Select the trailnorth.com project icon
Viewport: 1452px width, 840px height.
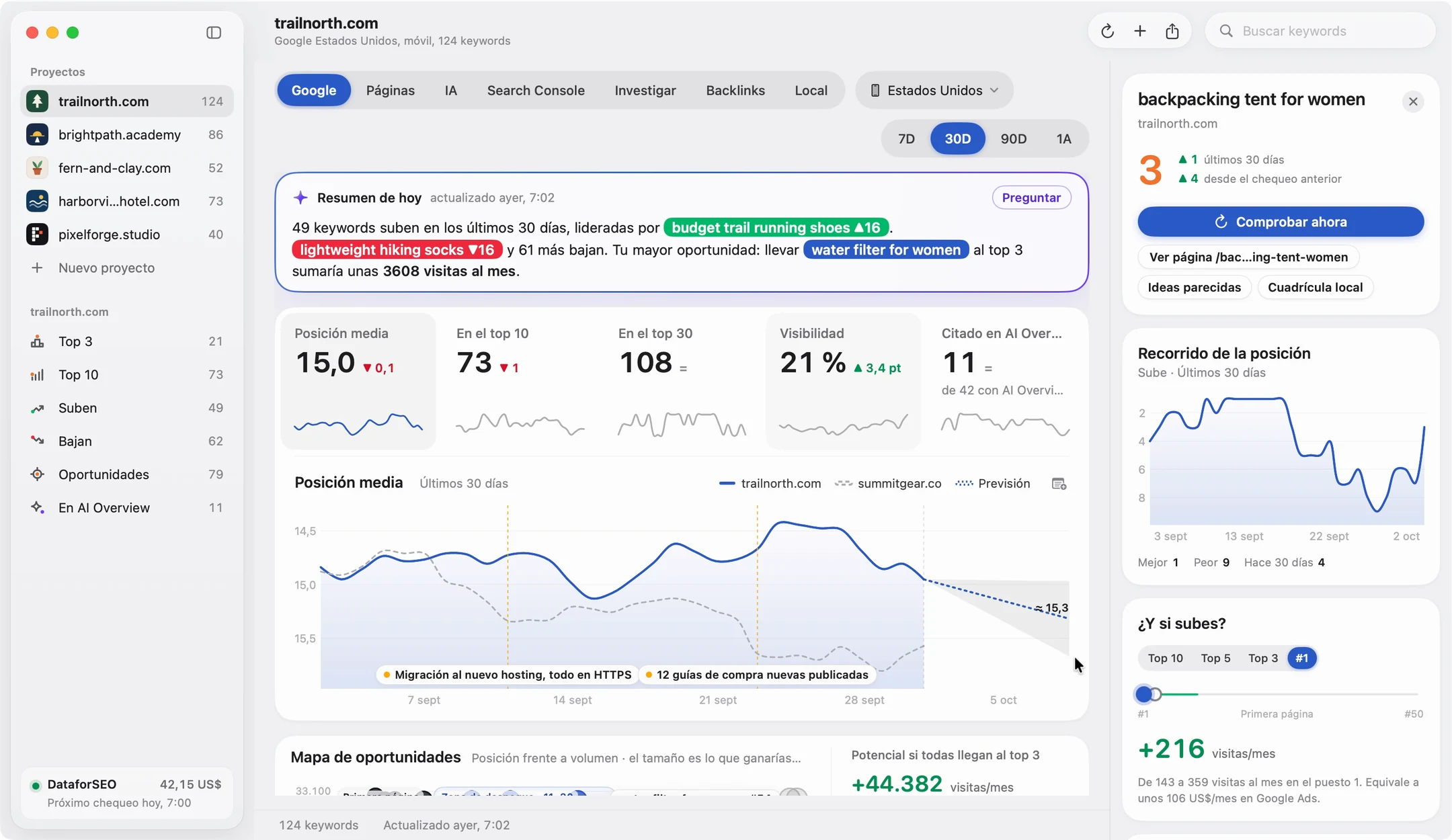(37, 101)
